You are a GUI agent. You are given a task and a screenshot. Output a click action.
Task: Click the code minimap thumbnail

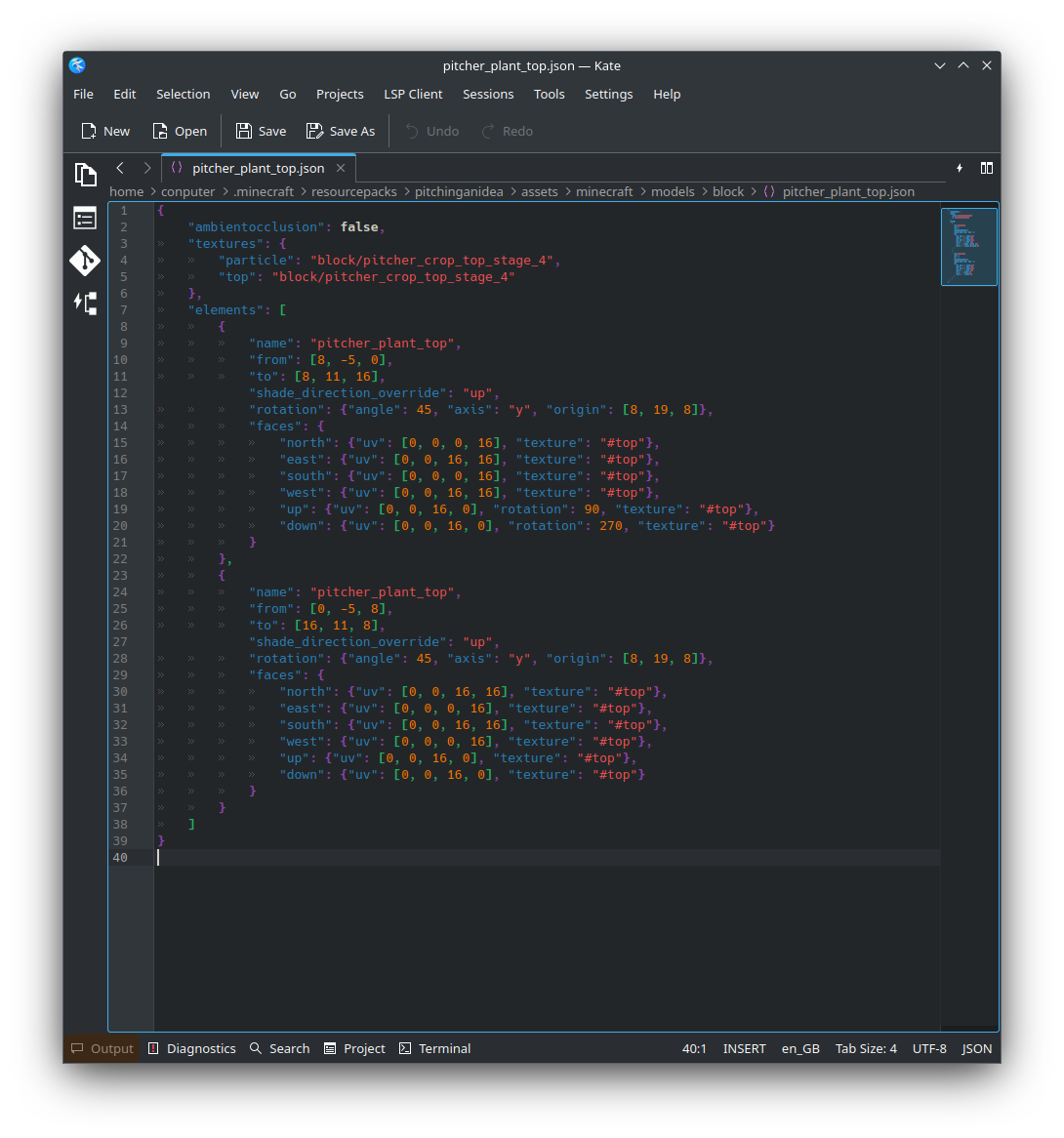click(969, 247)
